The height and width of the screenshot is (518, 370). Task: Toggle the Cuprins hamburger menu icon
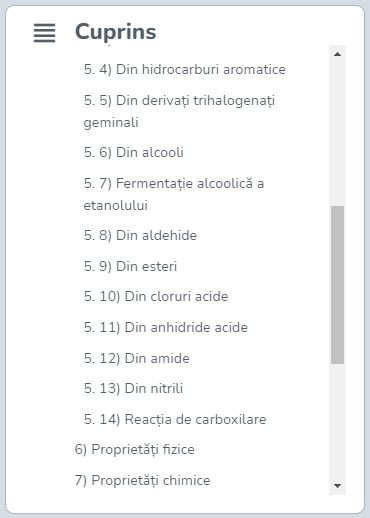click(x=44, y=33)
